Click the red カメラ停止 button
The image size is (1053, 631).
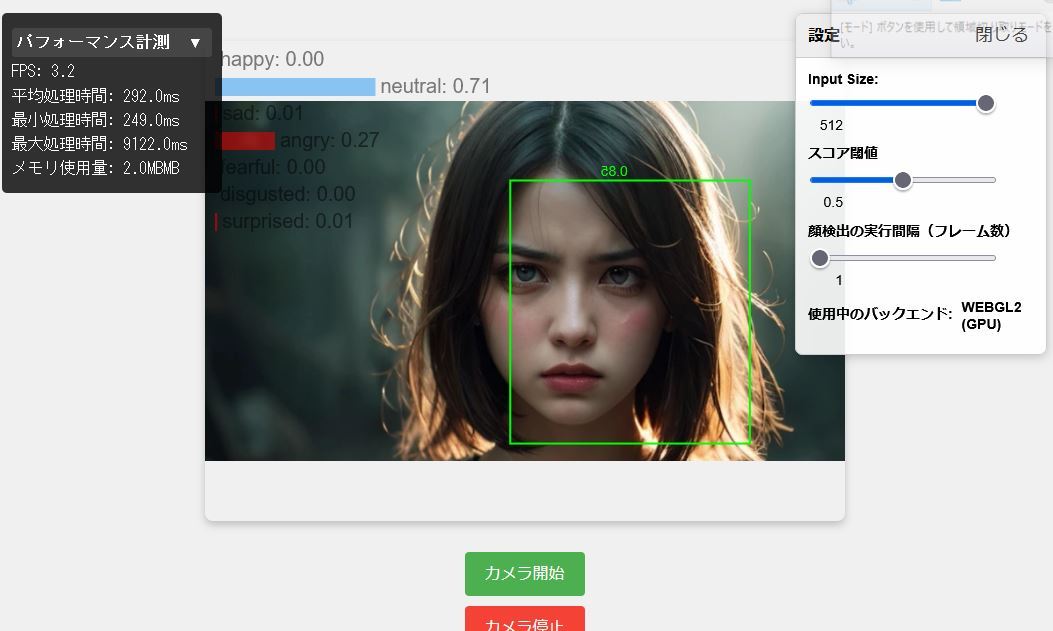(524, 619)
